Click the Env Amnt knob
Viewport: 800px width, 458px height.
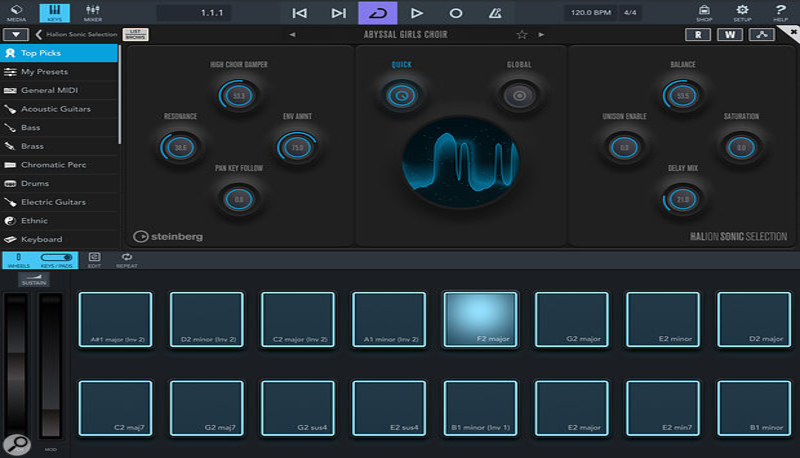pos(297,147)
